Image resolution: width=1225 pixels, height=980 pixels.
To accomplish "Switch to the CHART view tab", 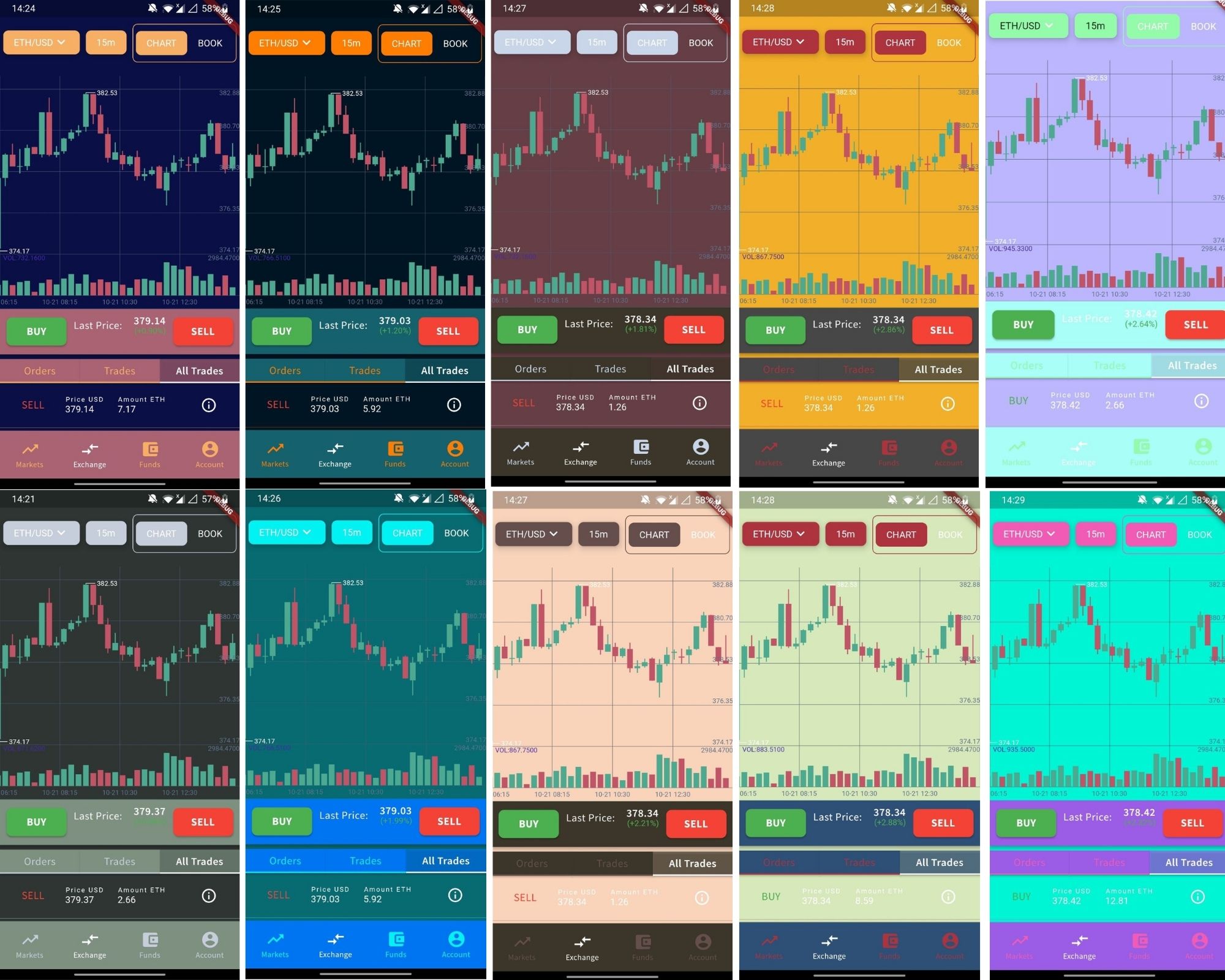I will [159, 42].
